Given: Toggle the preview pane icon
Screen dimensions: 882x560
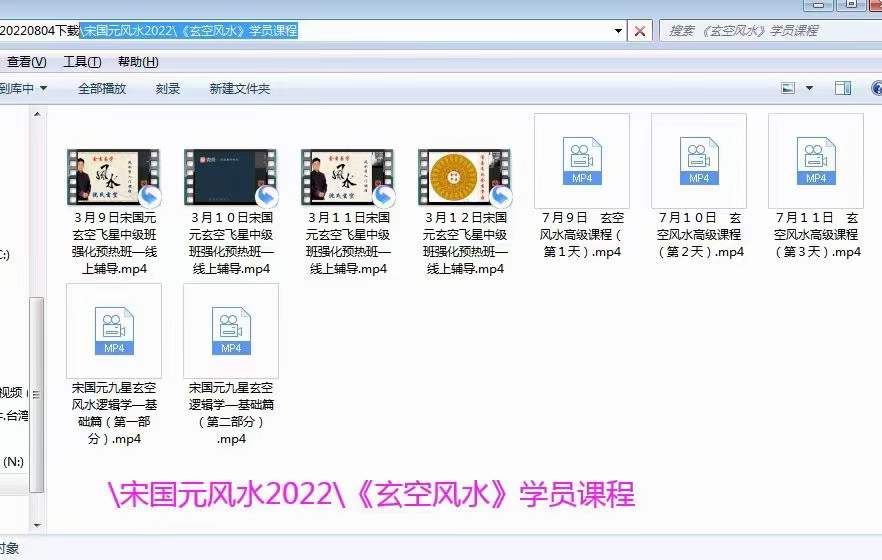Looking at the screenshot, I should pyautogui.click(x=843, y=88).
